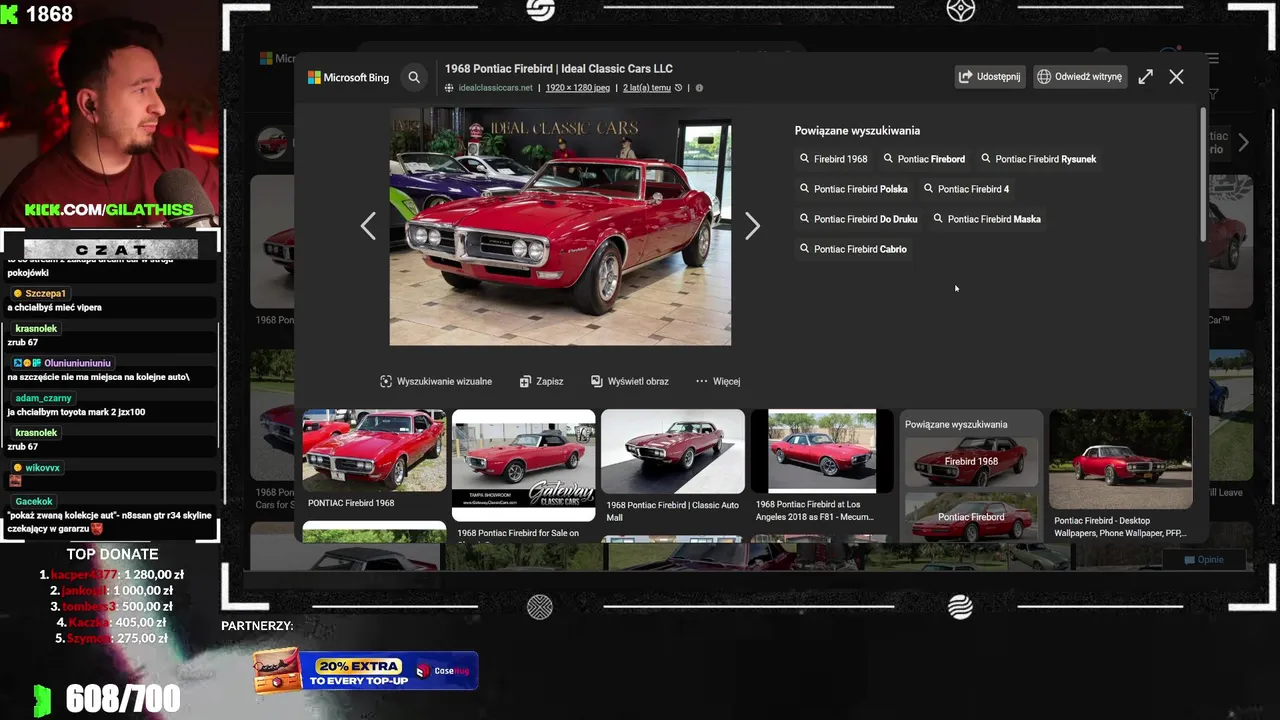
Task: Click chat username adam_czarny
Action: tap(43, 398)
